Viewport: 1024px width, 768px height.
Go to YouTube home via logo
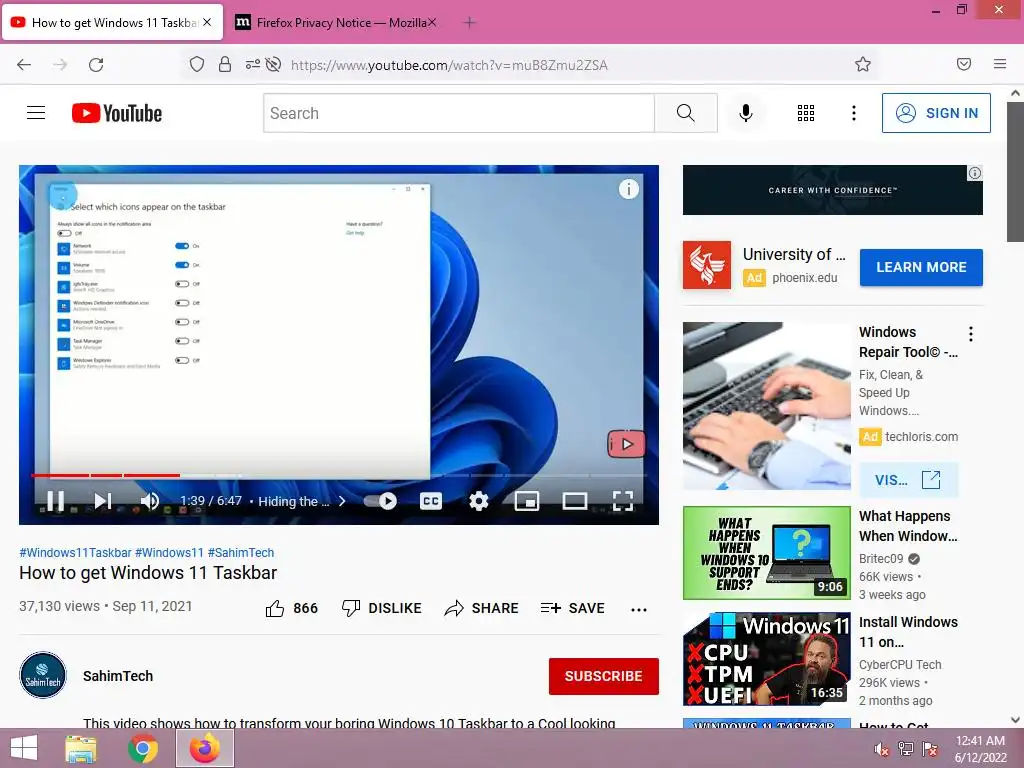[x=117, y=113]
